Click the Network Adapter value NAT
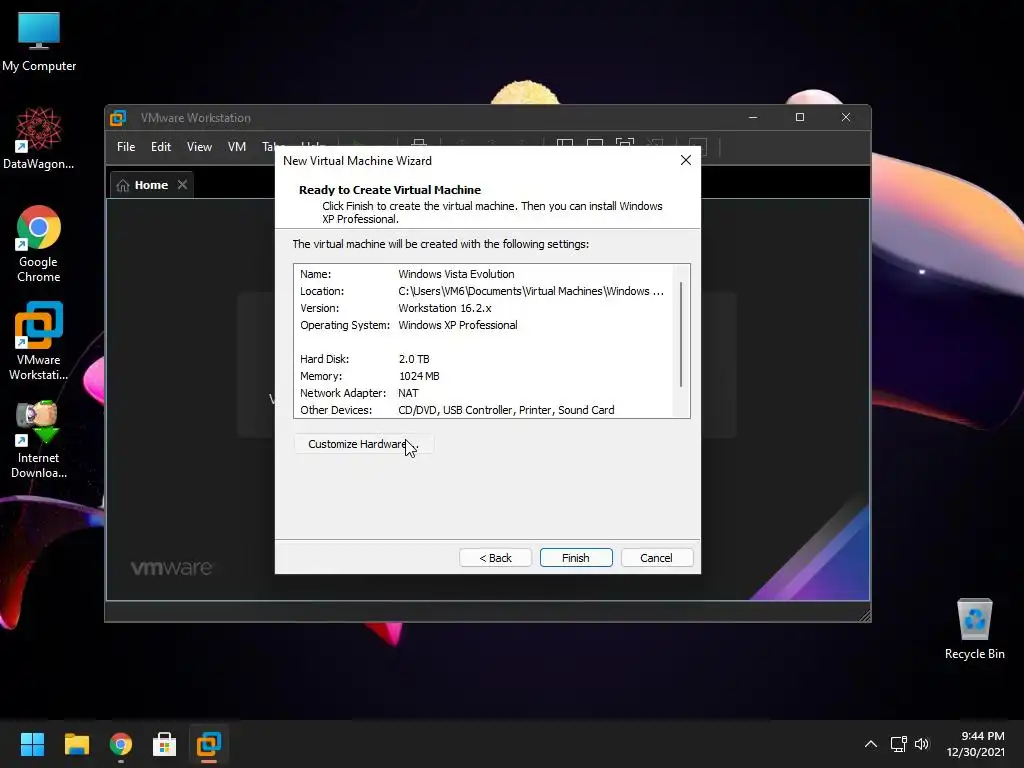 [408, 393]
